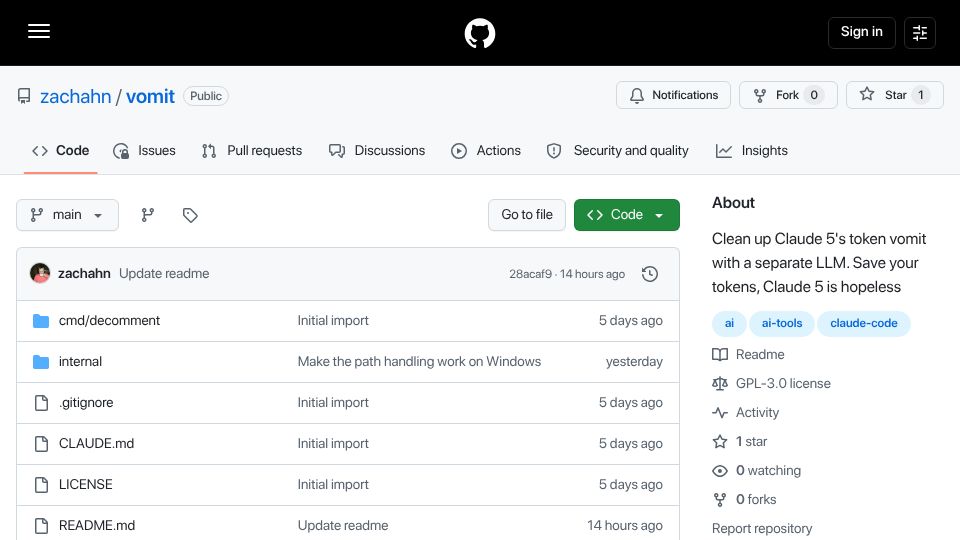Open the 1 star stargazers link
This screenshot has width=960, height=540.
(x=740, y=441)
